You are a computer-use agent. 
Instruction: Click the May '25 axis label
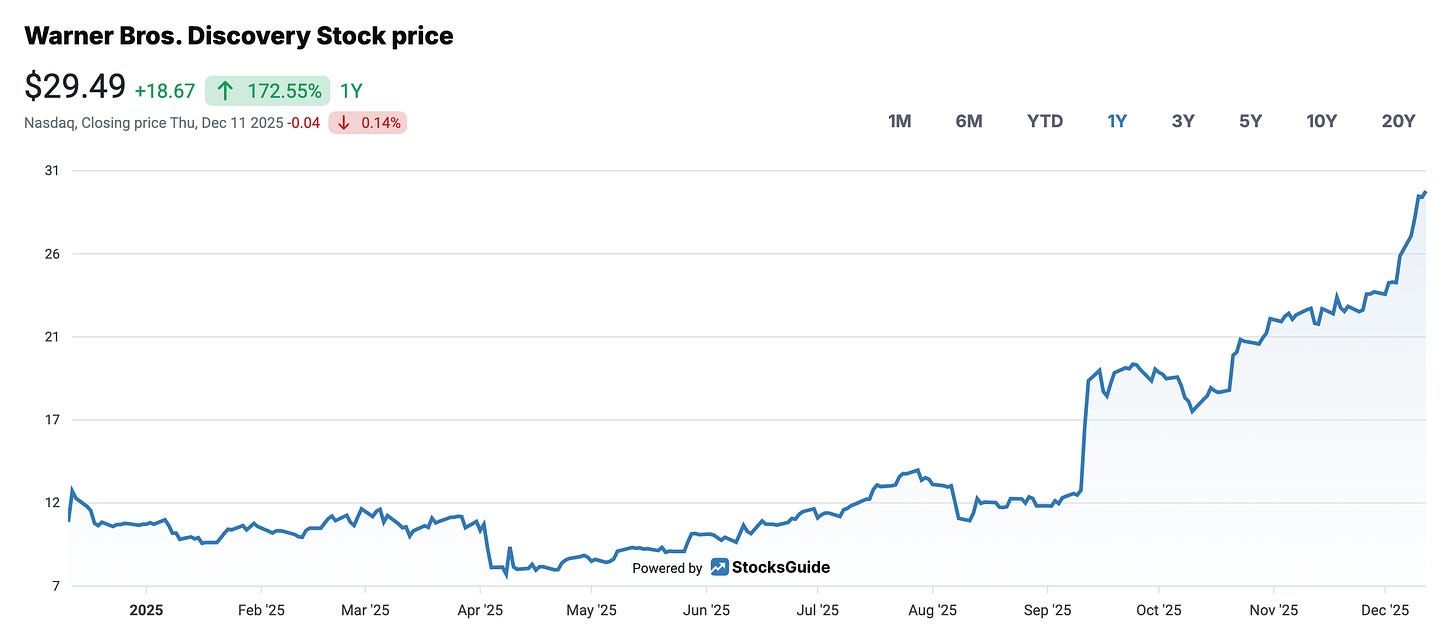pyautogui.click(x=592, y=609)
